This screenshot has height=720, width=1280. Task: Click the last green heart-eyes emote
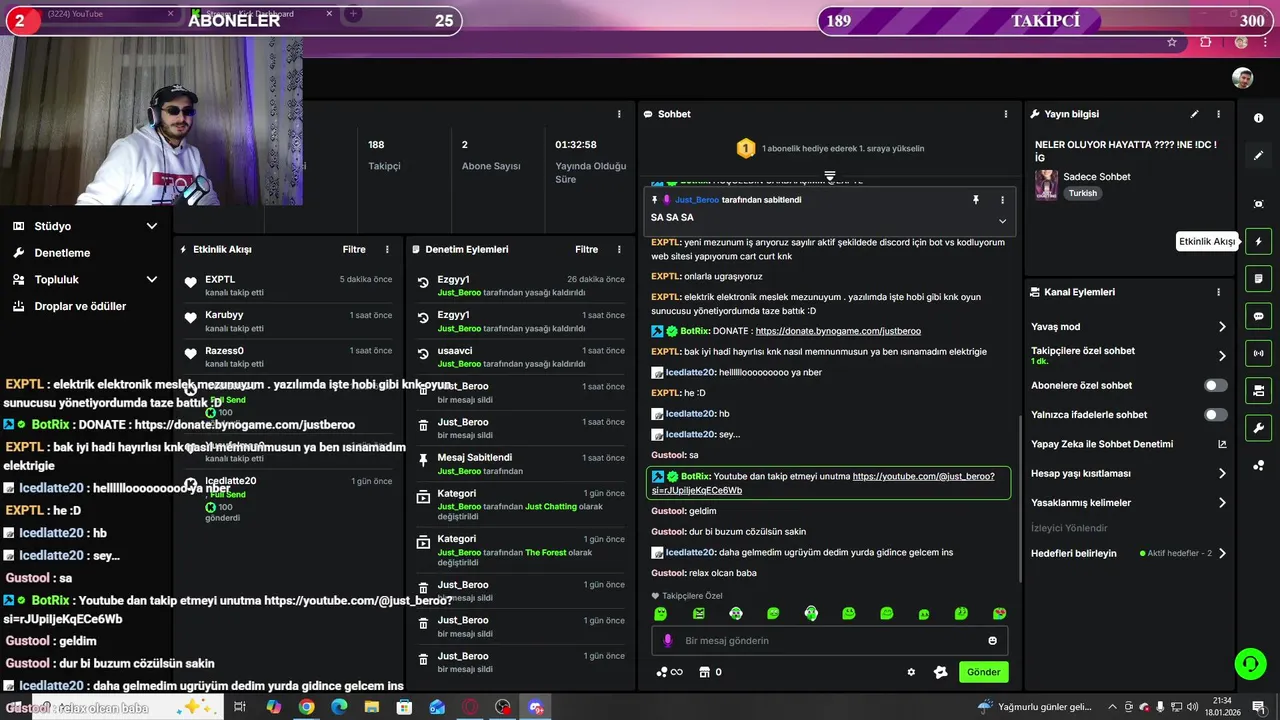(999, 613)
